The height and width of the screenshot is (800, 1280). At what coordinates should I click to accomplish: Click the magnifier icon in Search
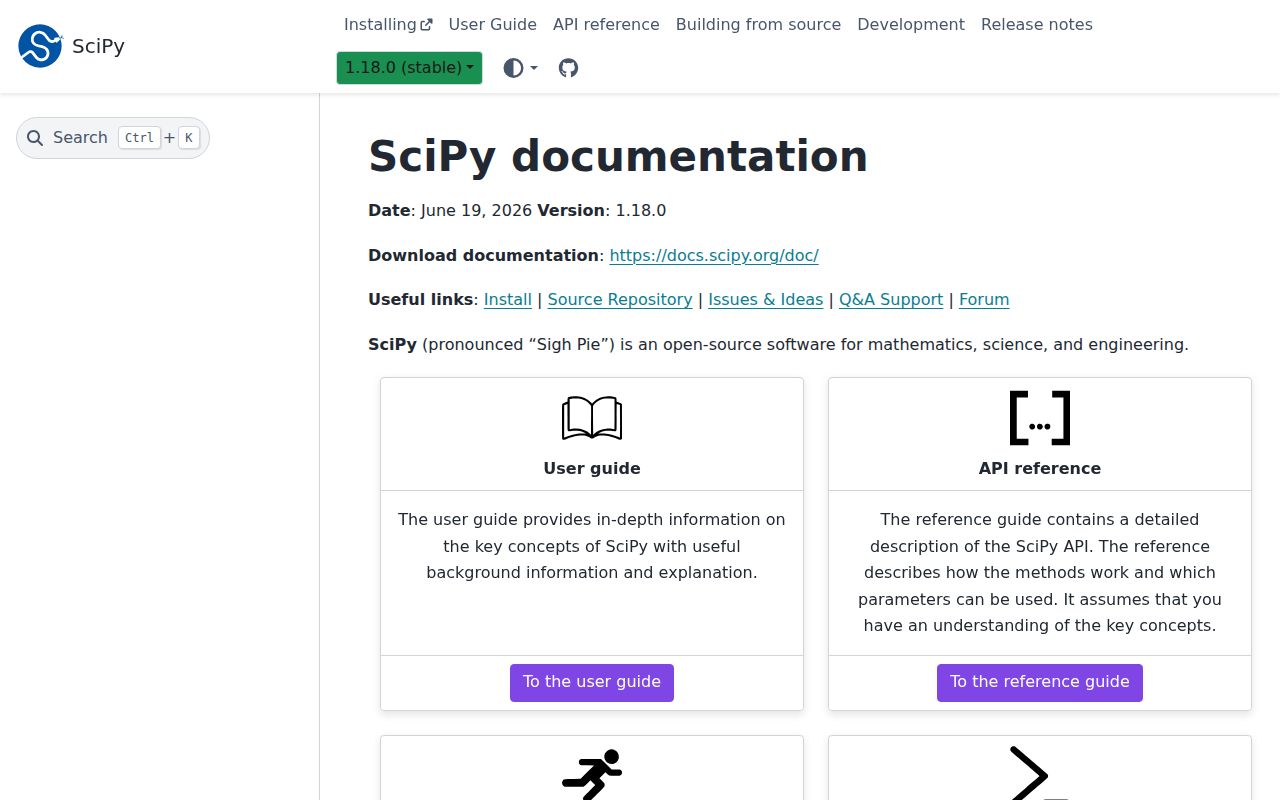pos(35,138)
